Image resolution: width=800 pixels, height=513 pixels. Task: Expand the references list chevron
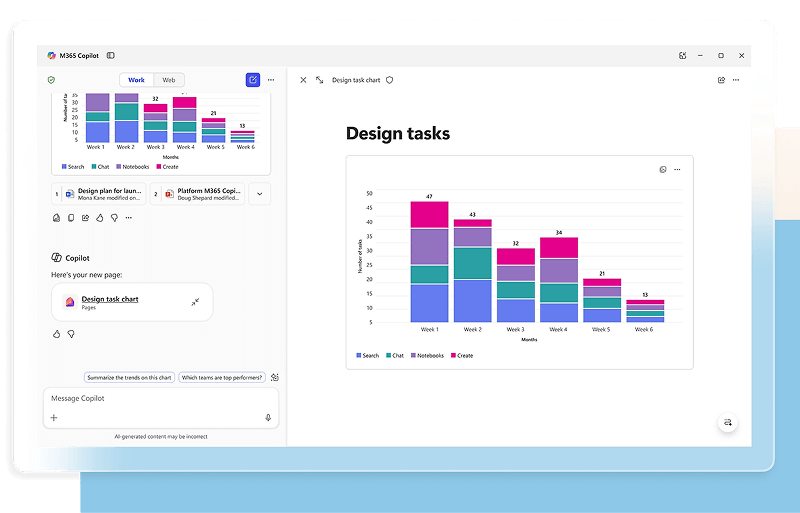tap(259, 194)
